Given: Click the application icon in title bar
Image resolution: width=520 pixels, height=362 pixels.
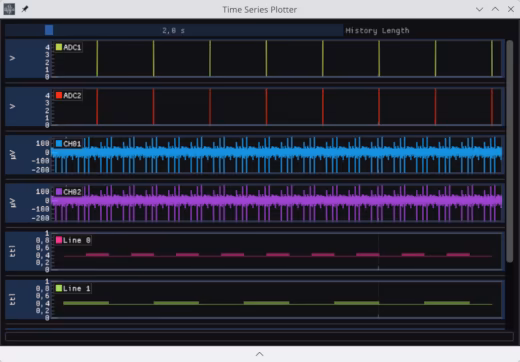Looking at the screenshot, I should [9, 9].
